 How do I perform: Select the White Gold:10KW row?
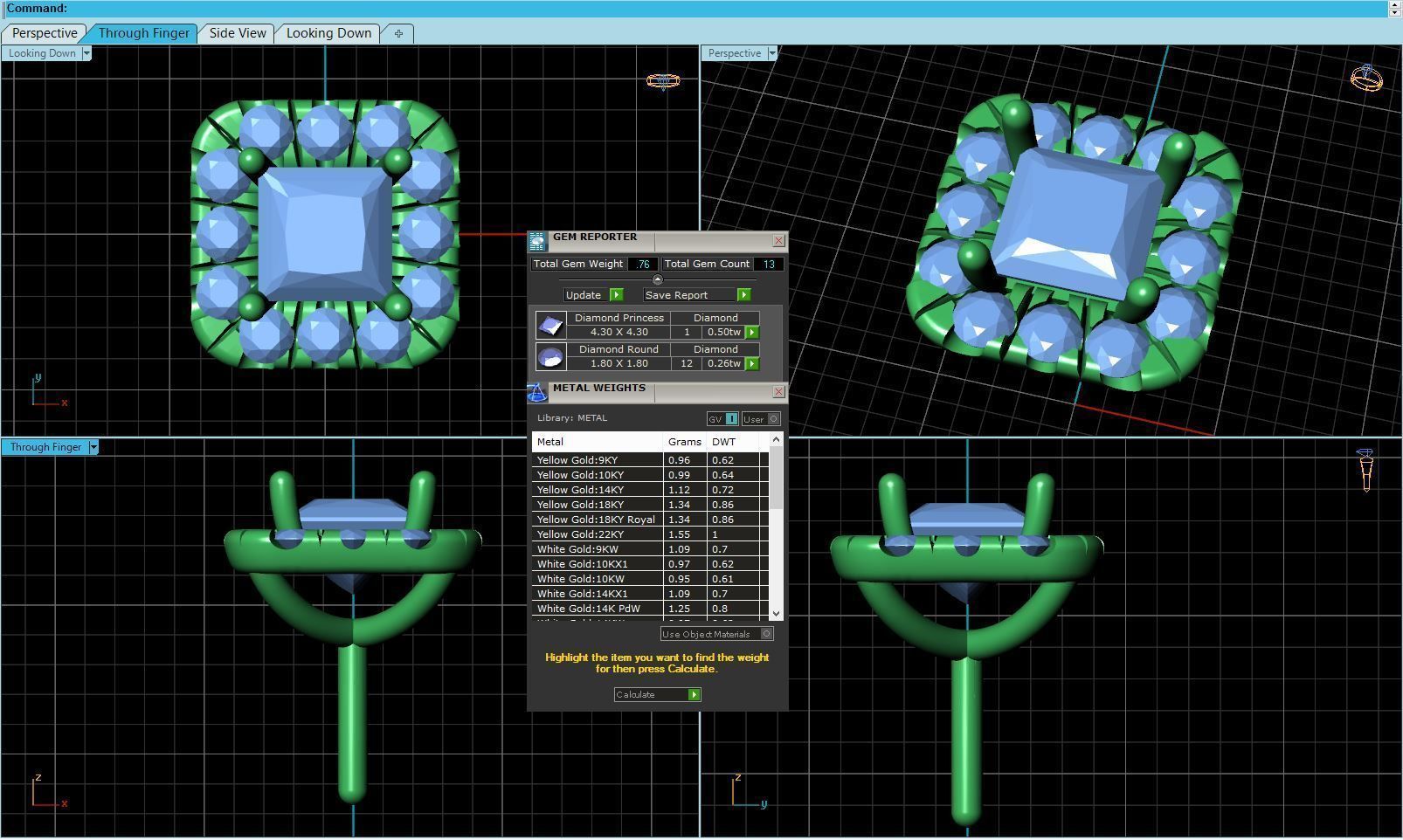pyautogui.click(x=651, y=579)
